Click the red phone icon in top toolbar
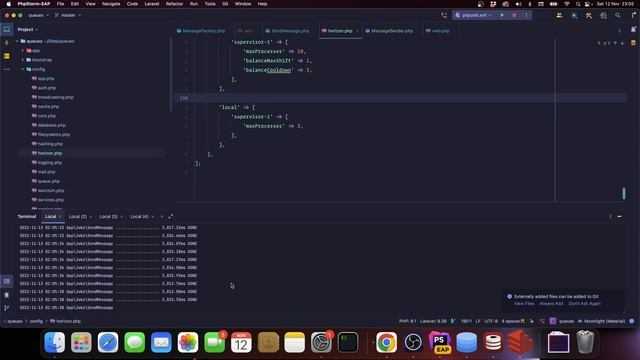This screenshot has height=360, width=640. point(444,16)
